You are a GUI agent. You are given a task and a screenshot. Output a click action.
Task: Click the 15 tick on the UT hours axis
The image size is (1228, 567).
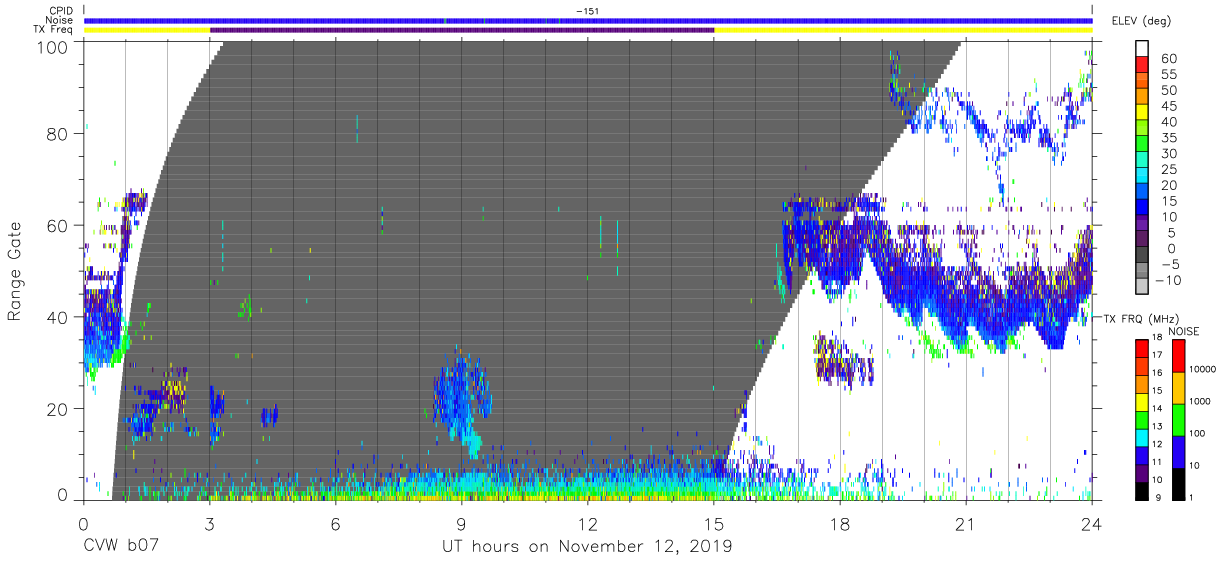point(714,523)
